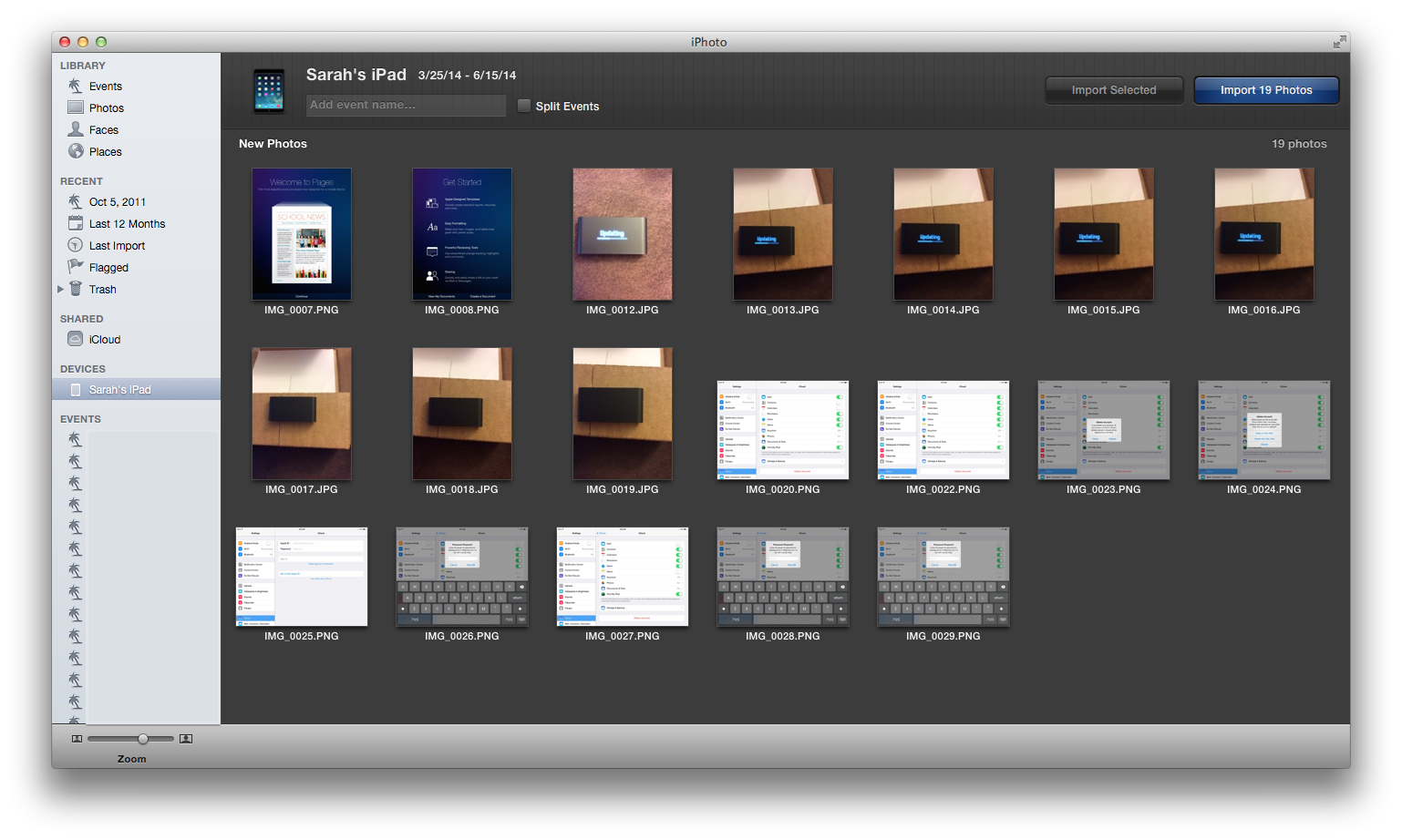
Task: Open the Flagged flag icon
Action: 76,267
